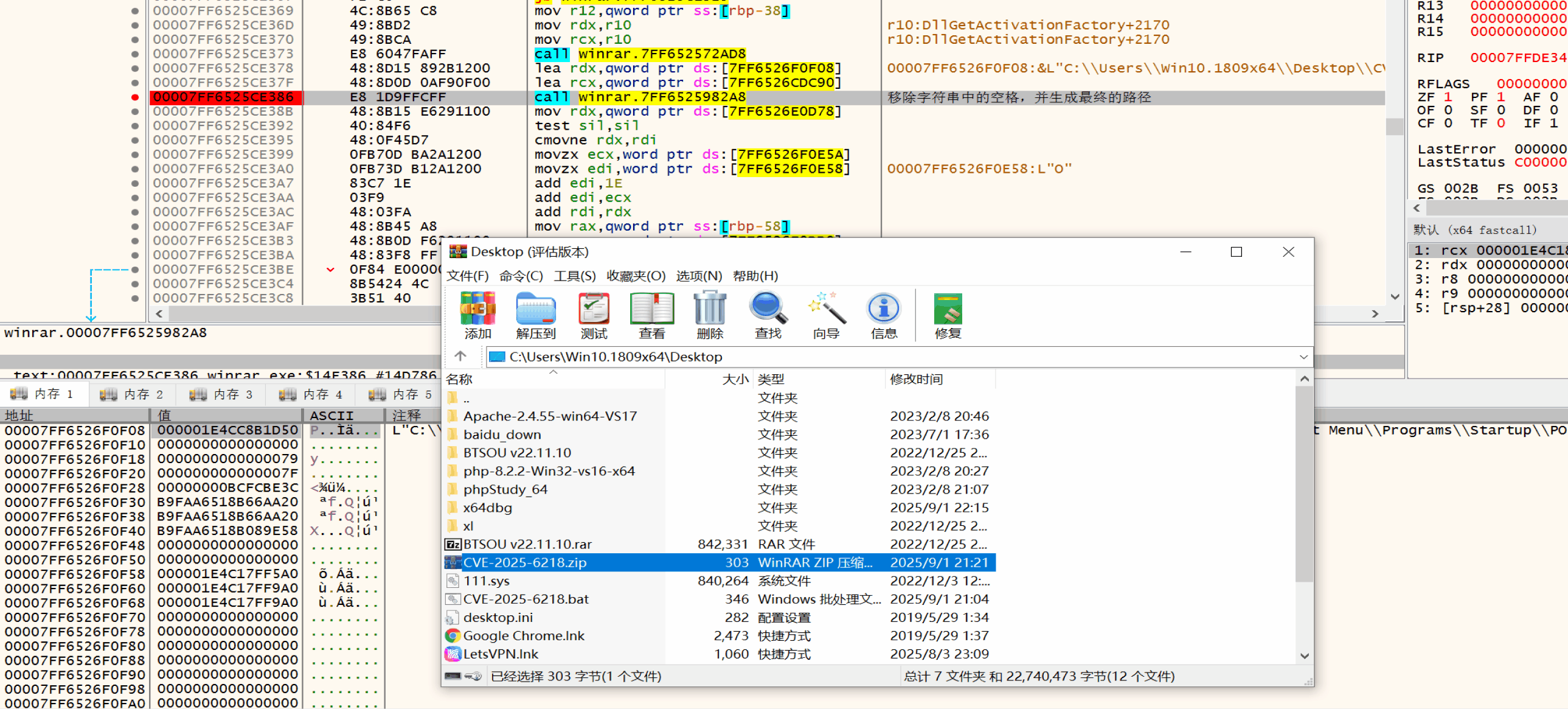
Task: Toggle breakpoint dot beside 00007FF6525CE378
Action: point(135,68)
